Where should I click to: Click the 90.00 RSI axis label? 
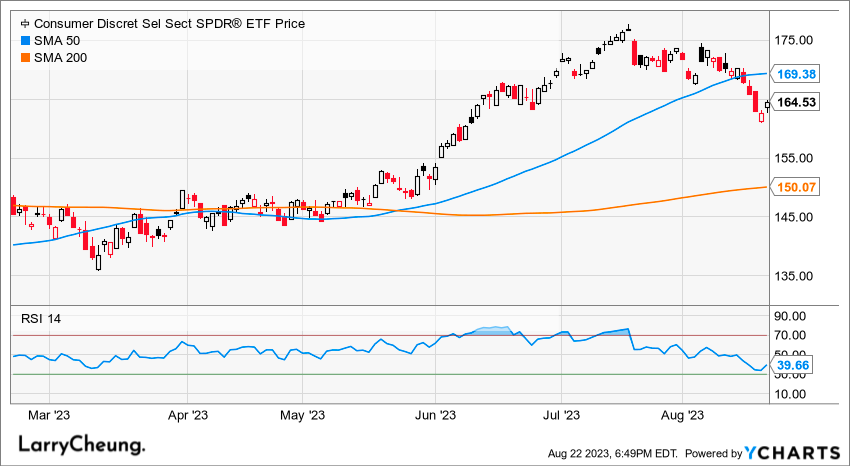[792, 316]
